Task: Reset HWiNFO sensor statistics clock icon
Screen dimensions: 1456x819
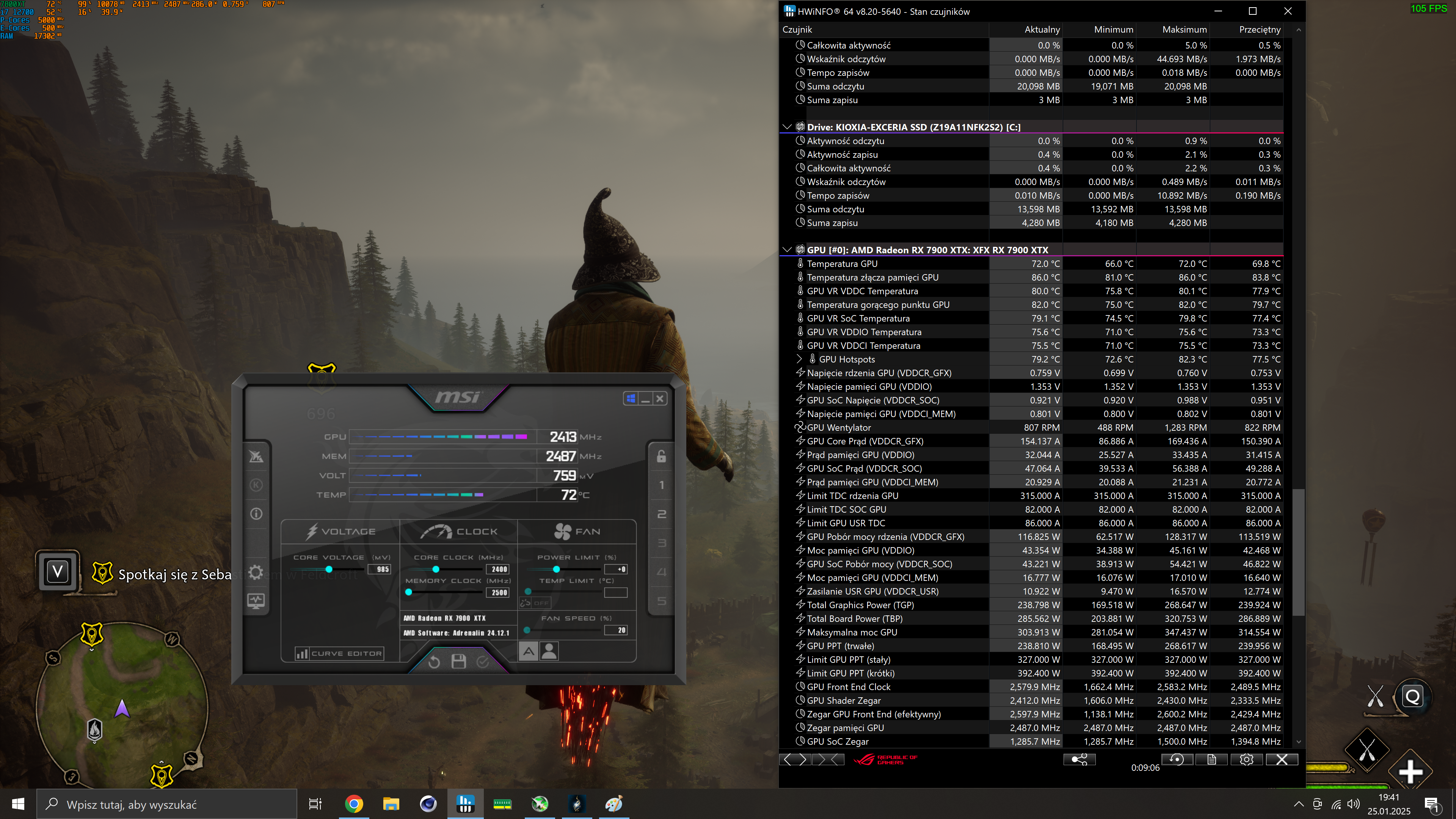Action: [x=1177, y=759]
